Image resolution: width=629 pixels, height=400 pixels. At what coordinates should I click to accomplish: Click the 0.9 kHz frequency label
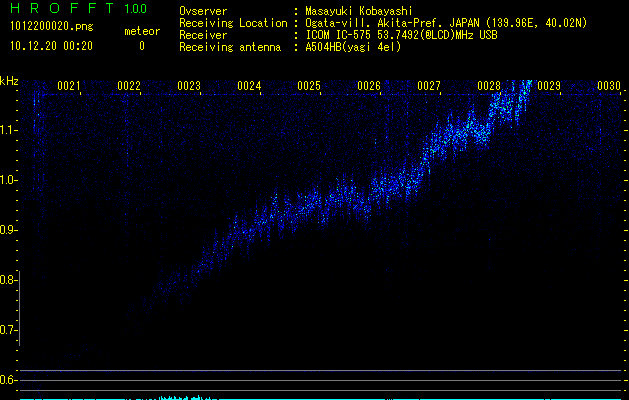pyautogui.click(x=8, y=230)
